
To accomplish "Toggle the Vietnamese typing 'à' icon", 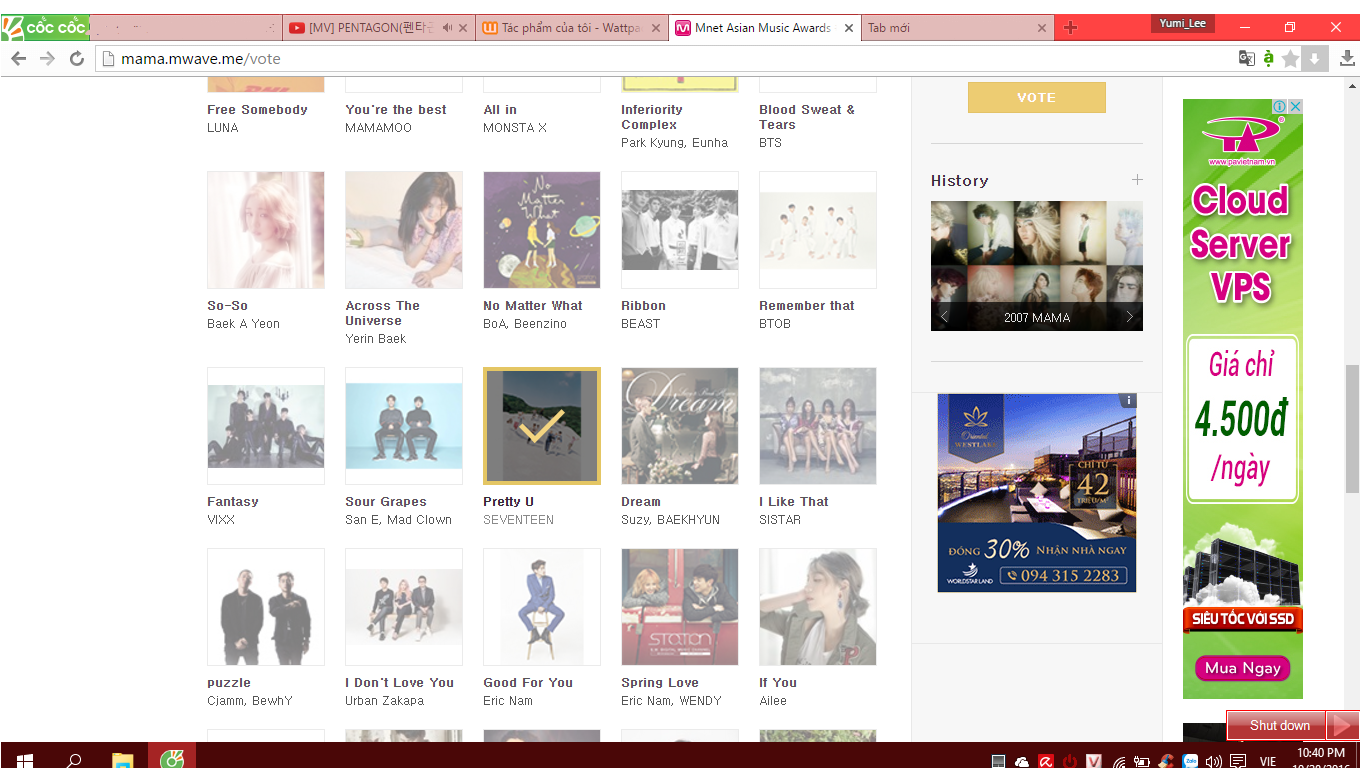I will click(1269, 59).
